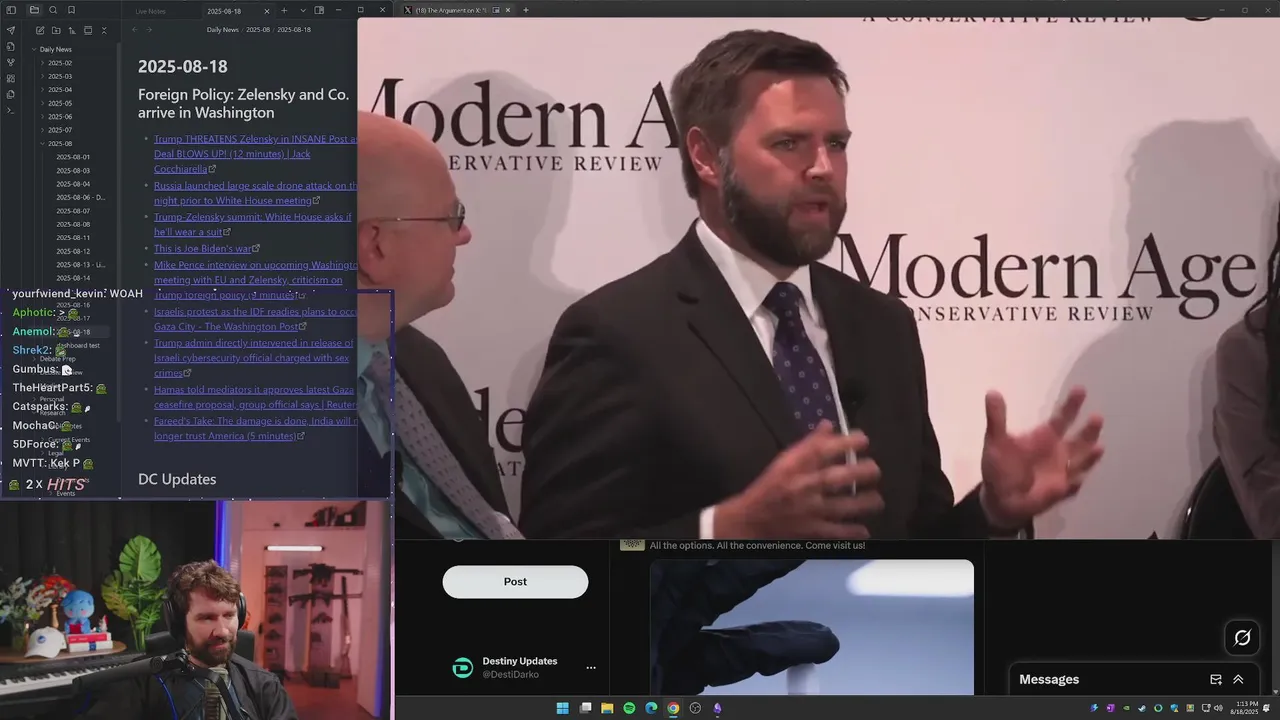1280x720 pixels.
Task: Open Fareed's Take India link
Action: (255, 428)
